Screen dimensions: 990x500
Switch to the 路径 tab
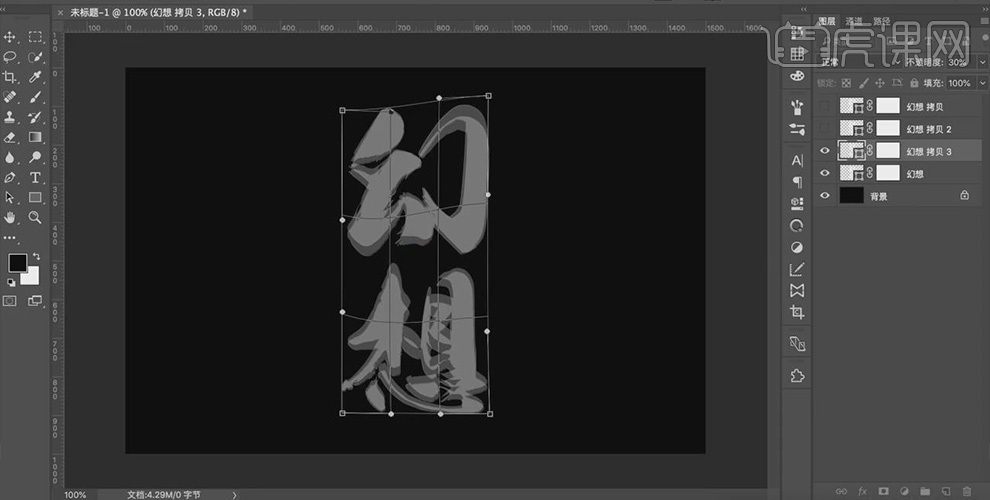point(881,21)
